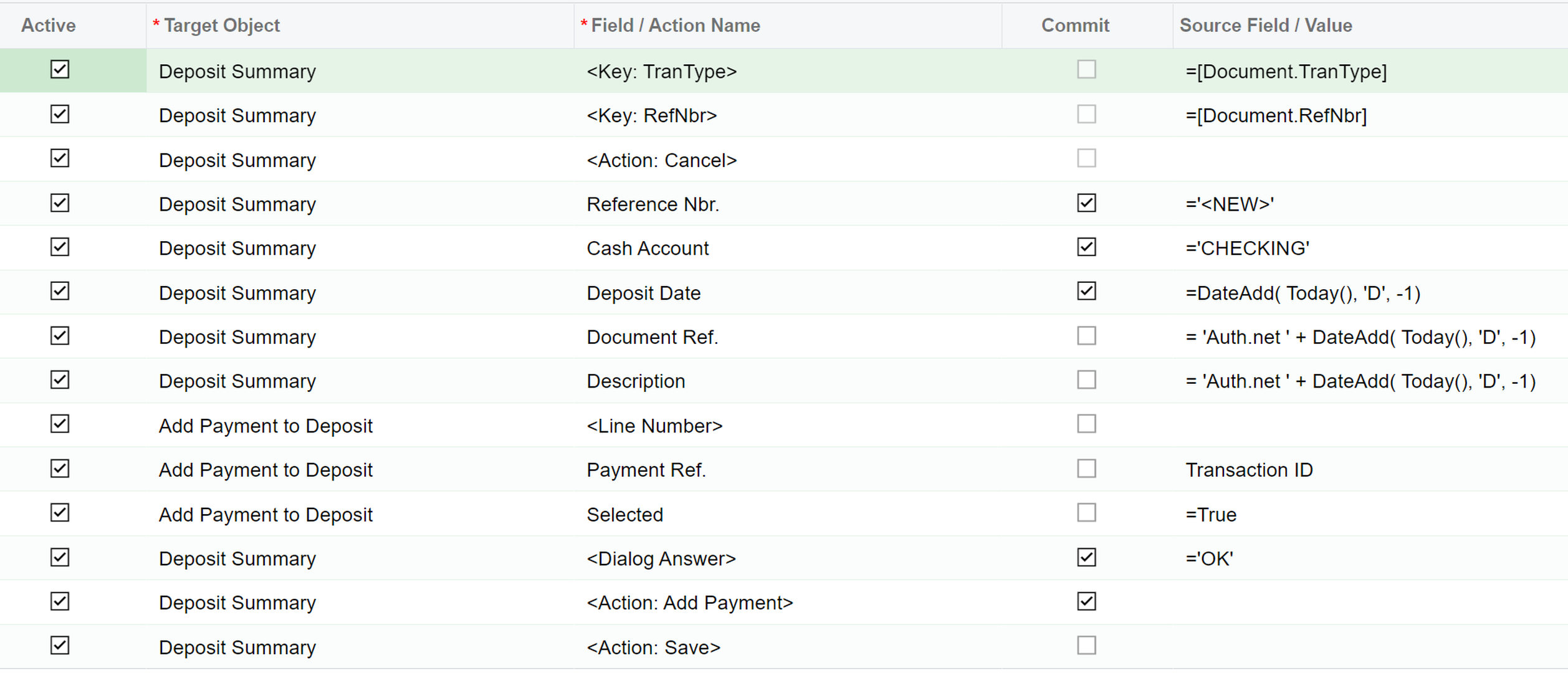
Task: Enable Commit for the Action: Save row
Action: [x=1086, y=646]
